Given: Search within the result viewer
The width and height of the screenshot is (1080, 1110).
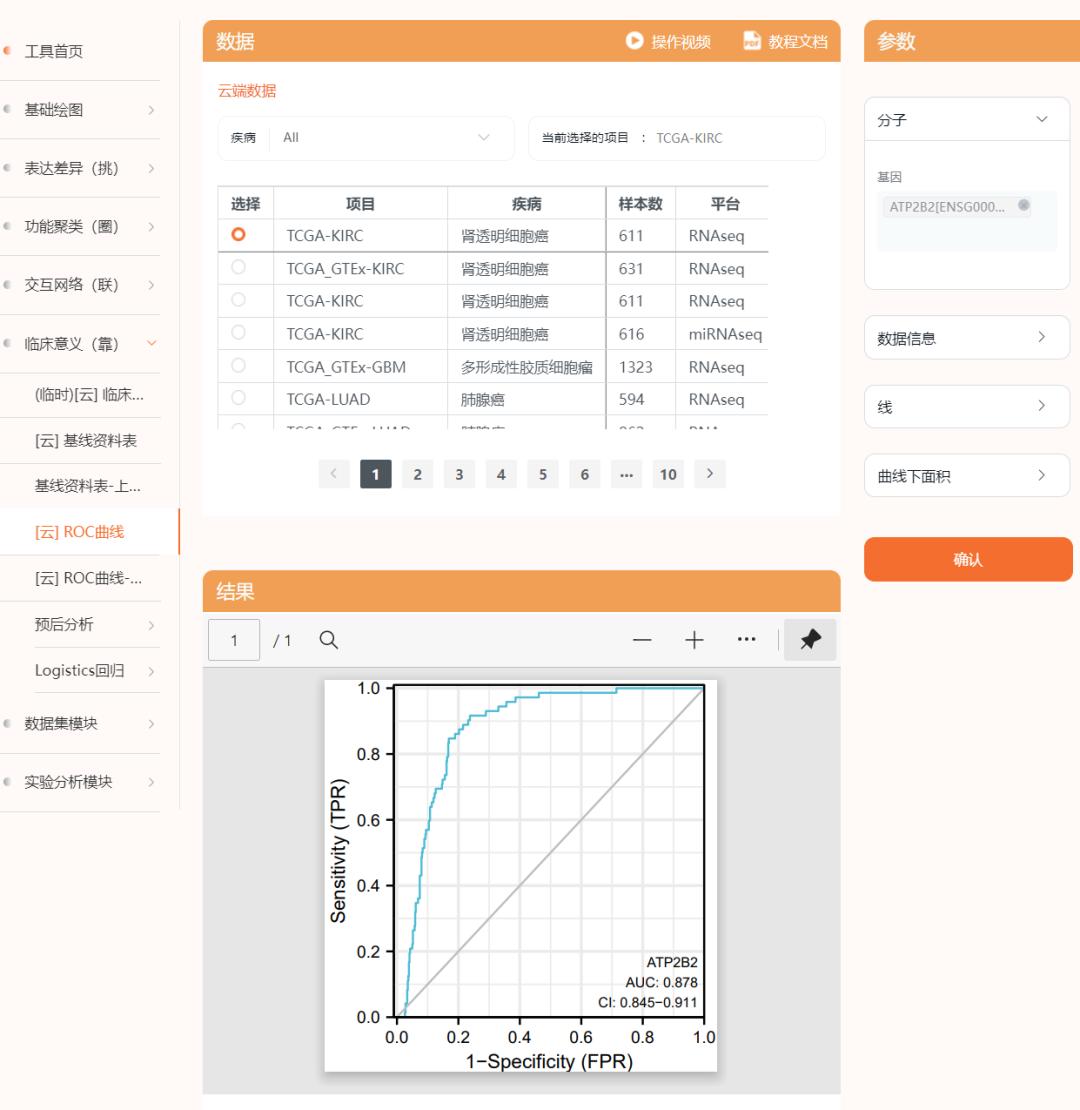Looking at the screenshot, I should pyautogui.click(x=328, y=640).
